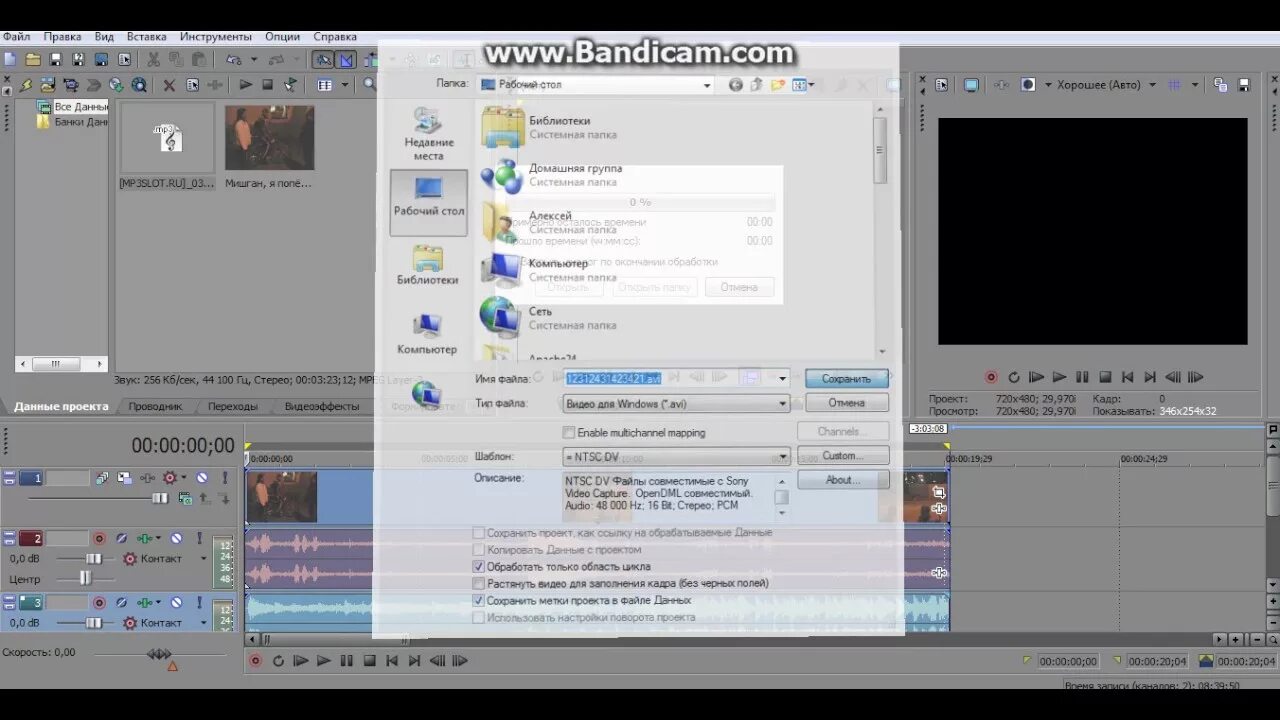Open preview quality 'Хорошее (Авто)' dropdown
Screen dimensions: 1280x720
click(1152, 86)
